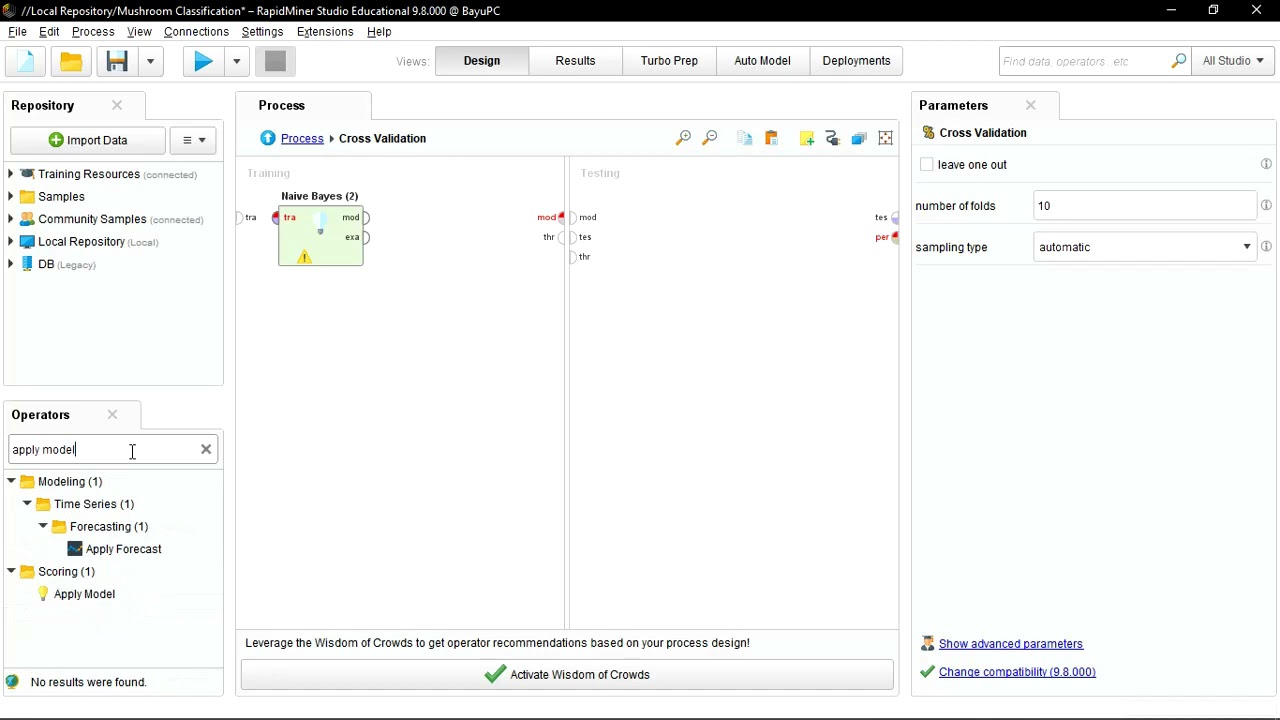The height and width of the screenshot is (720, 1280).
Task: Expand the DB legacy repository
Action: [10, 264]
